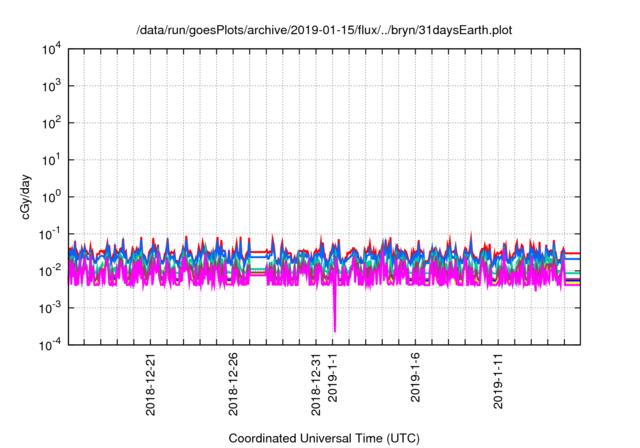Click the Coordinated Universal Time axis label
This screenshot has height=448, width=640.
click(324, 438)
